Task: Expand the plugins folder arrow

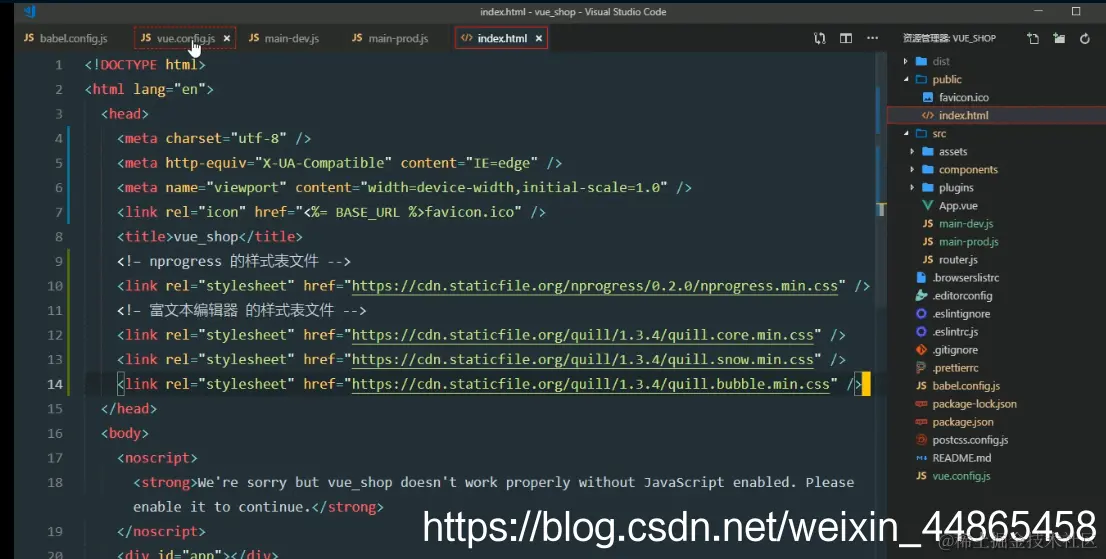Action: [912, 188]
